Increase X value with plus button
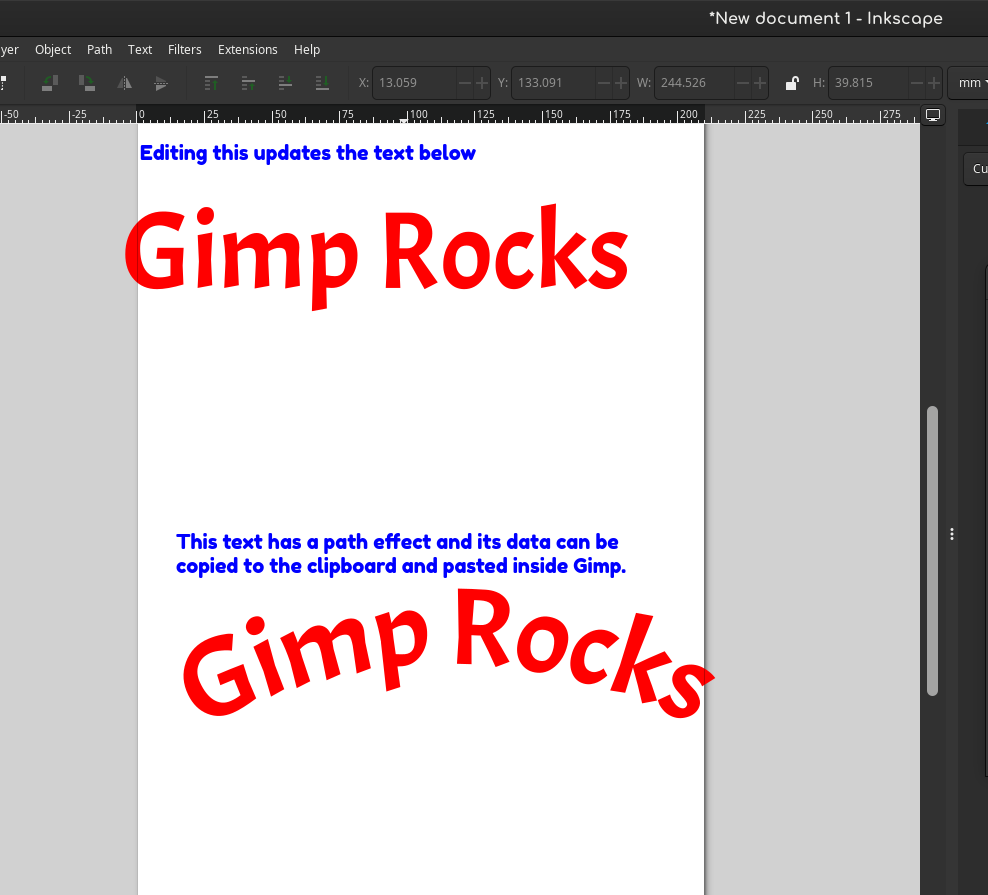This screenshot has width=988, height=895. coord(482,83)
